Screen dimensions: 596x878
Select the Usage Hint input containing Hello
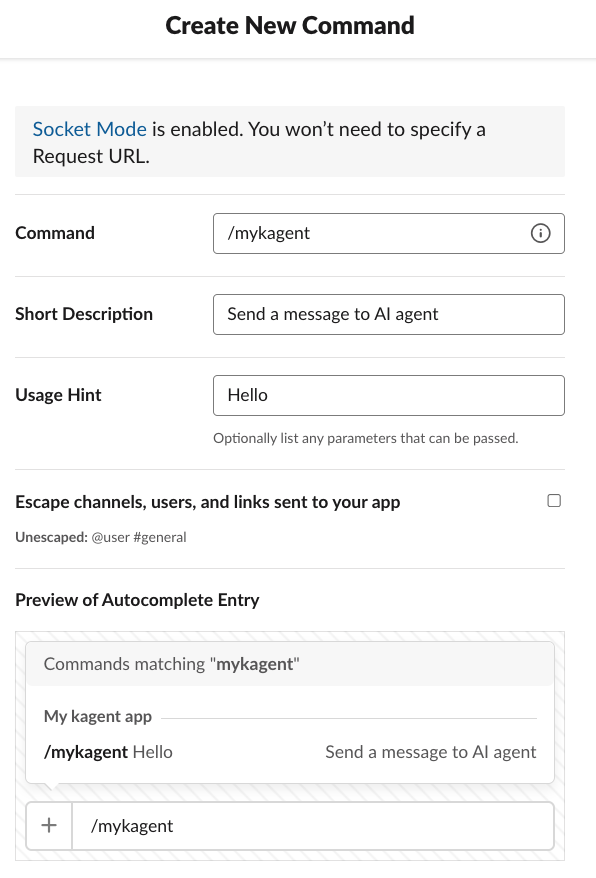389,395
